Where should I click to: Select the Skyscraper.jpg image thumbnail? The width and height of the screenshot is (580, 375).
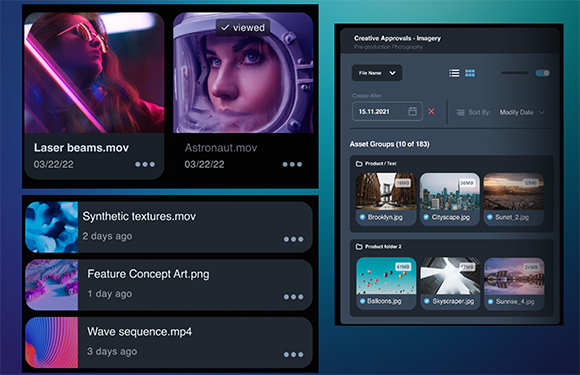click(x=450, y=276)
